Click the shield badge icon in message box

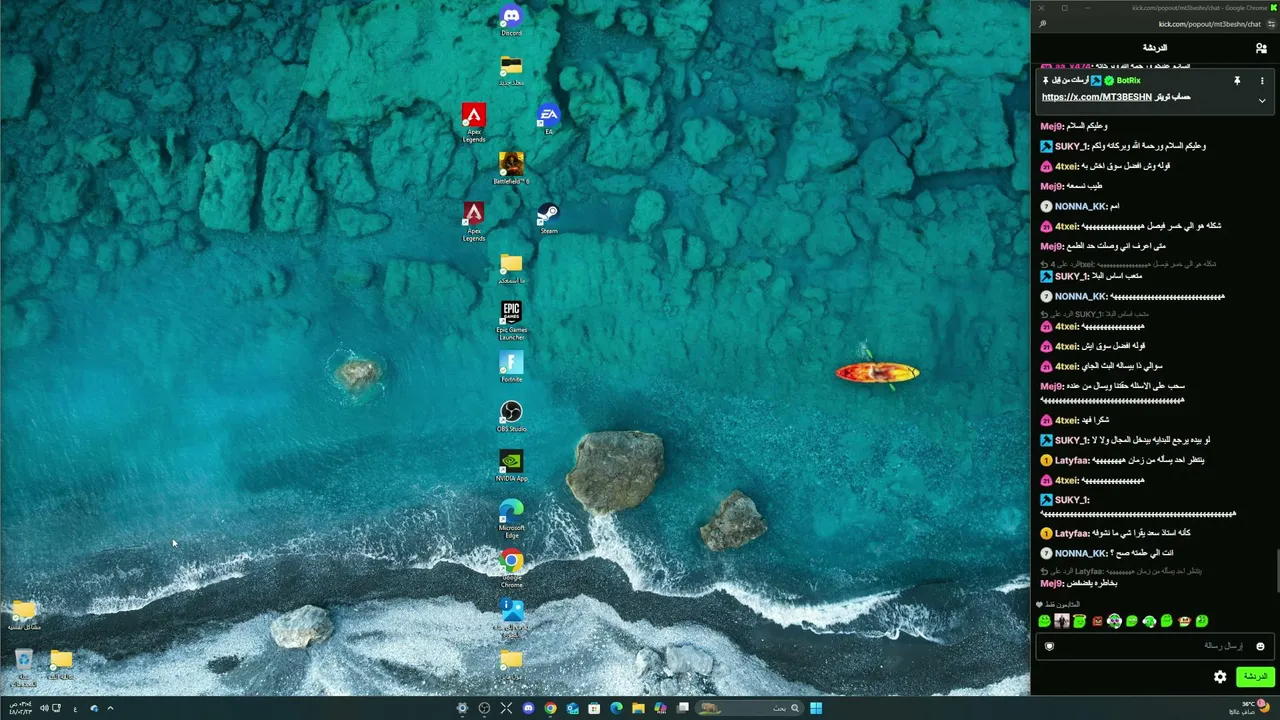coord(1049,646)
